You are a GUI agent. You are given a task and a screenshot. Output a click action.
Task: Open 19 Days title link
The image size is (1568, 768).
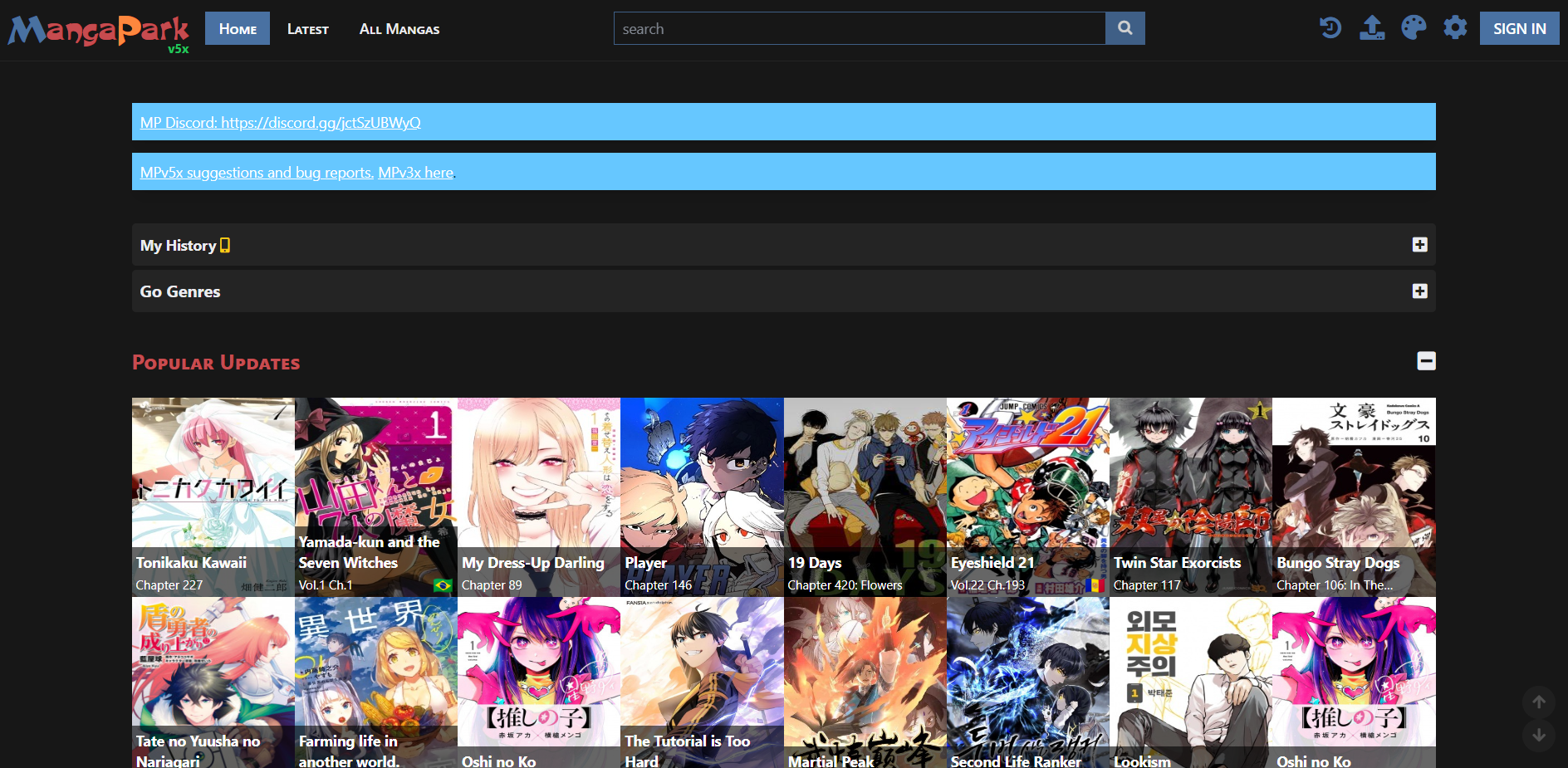(815, 562)
